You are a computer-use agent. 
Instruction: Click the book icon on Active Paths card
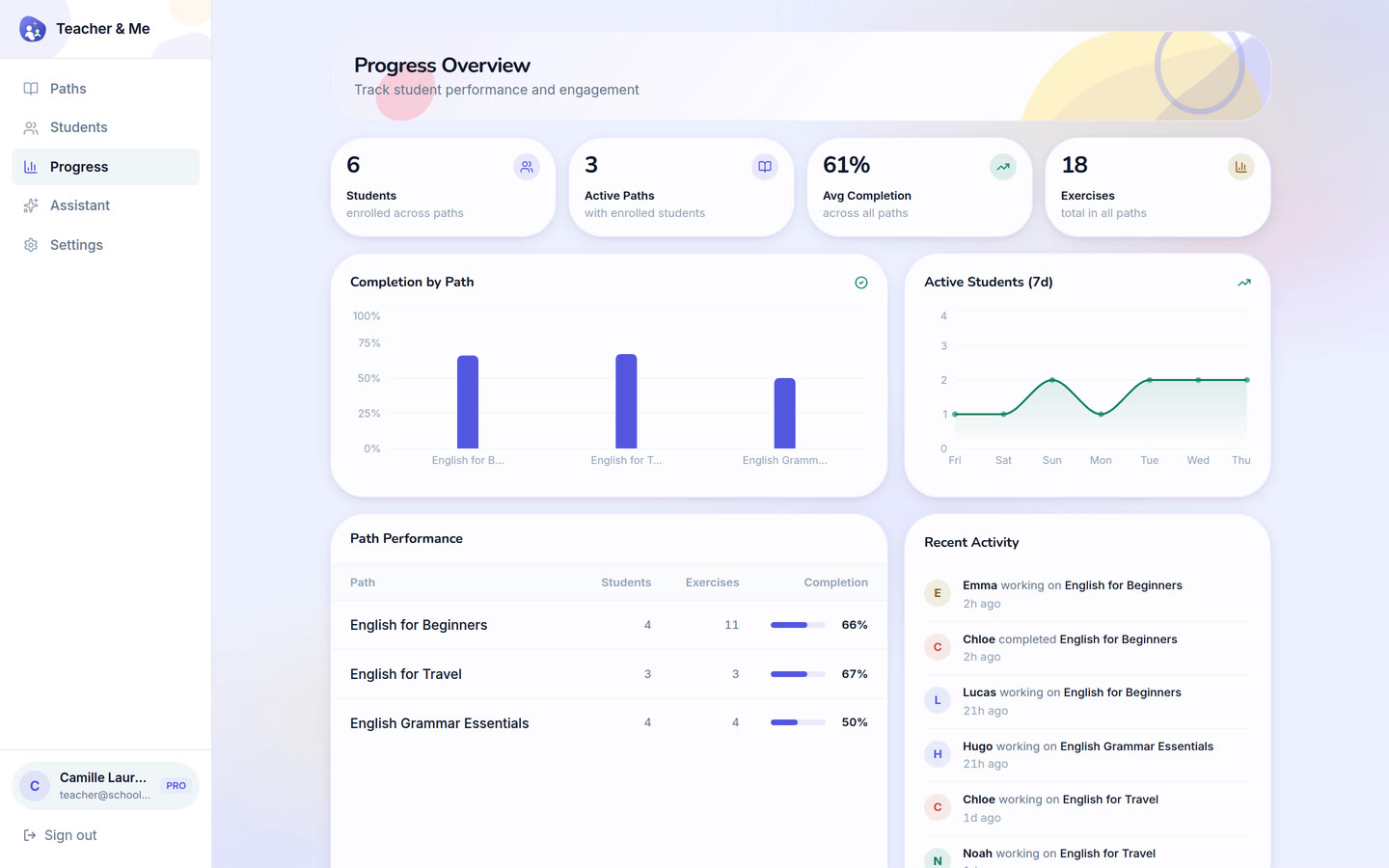tap(765, 167)
